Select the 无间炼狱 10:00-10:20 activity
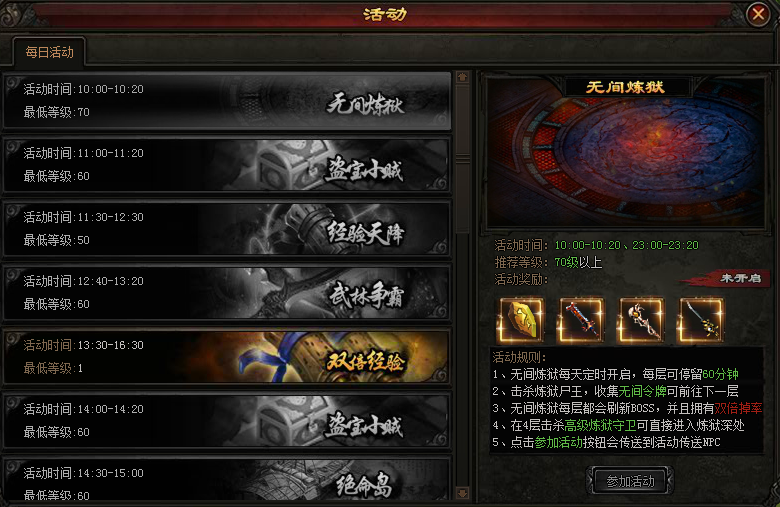 click(x=227, y=101)
